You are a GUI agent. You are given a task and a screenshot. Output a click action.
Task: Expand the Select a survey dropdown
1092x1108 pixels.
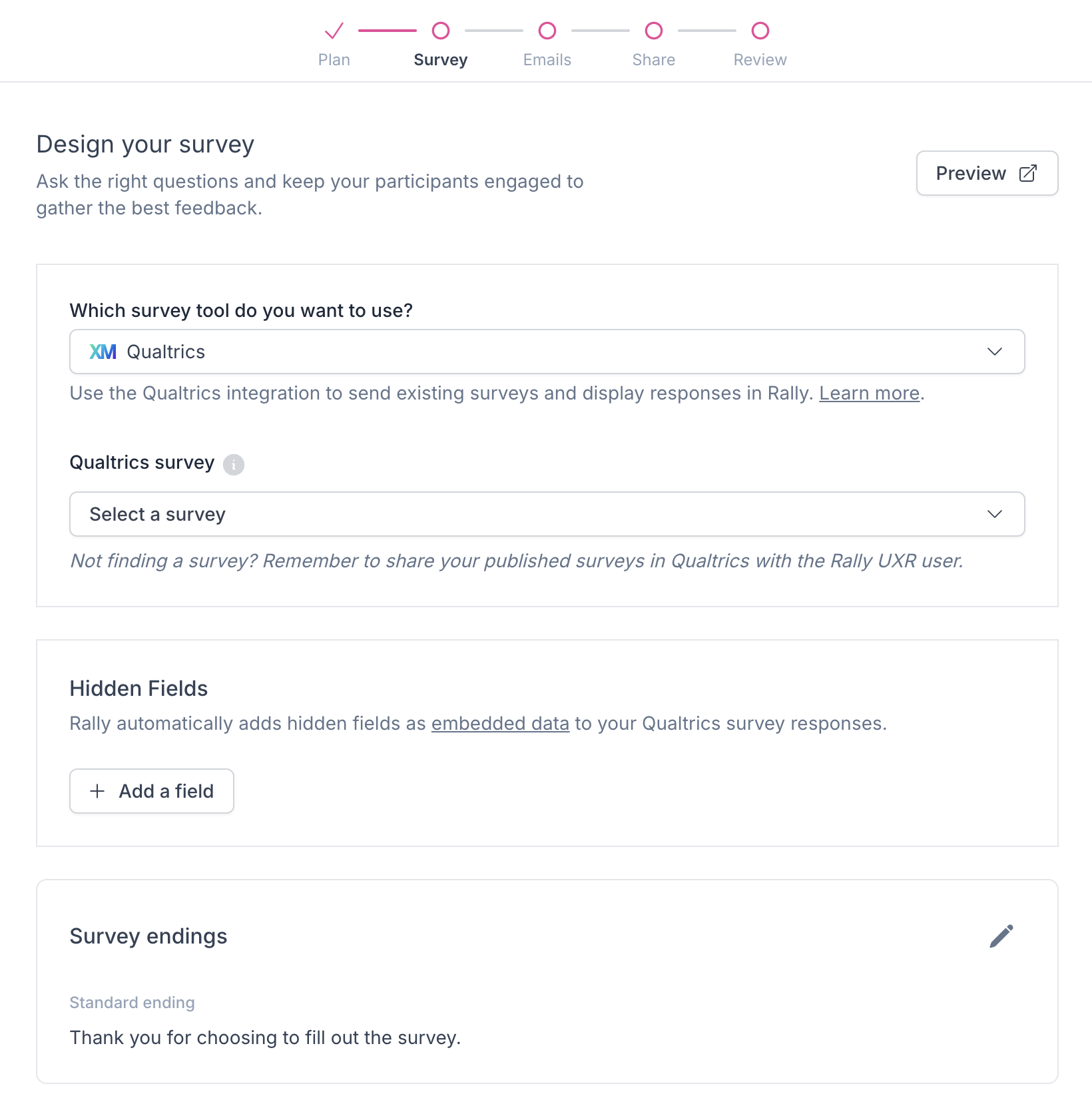[x=546, y=514]
